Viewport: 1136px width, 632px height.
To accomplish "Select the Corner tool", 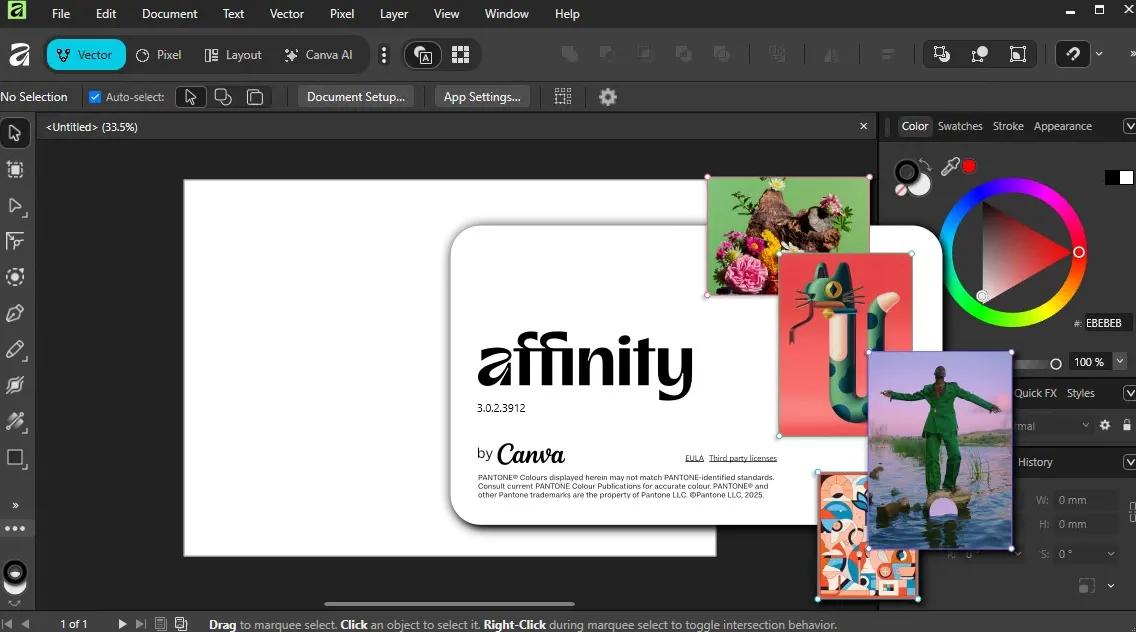I will coord(14,241).
